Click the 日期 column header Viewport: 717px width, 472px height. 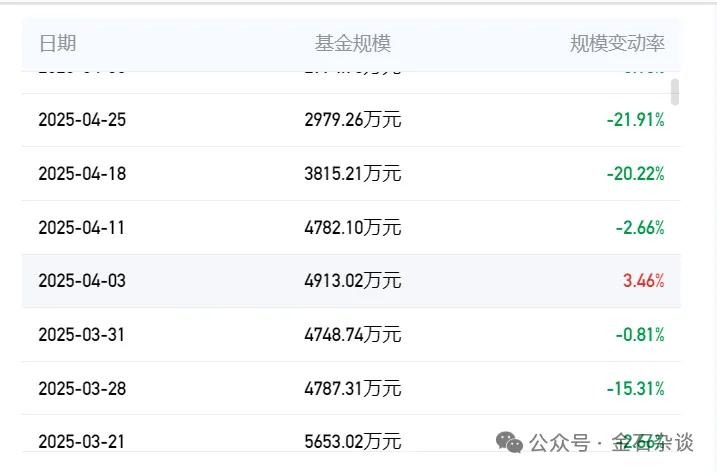tap(57, 44)
